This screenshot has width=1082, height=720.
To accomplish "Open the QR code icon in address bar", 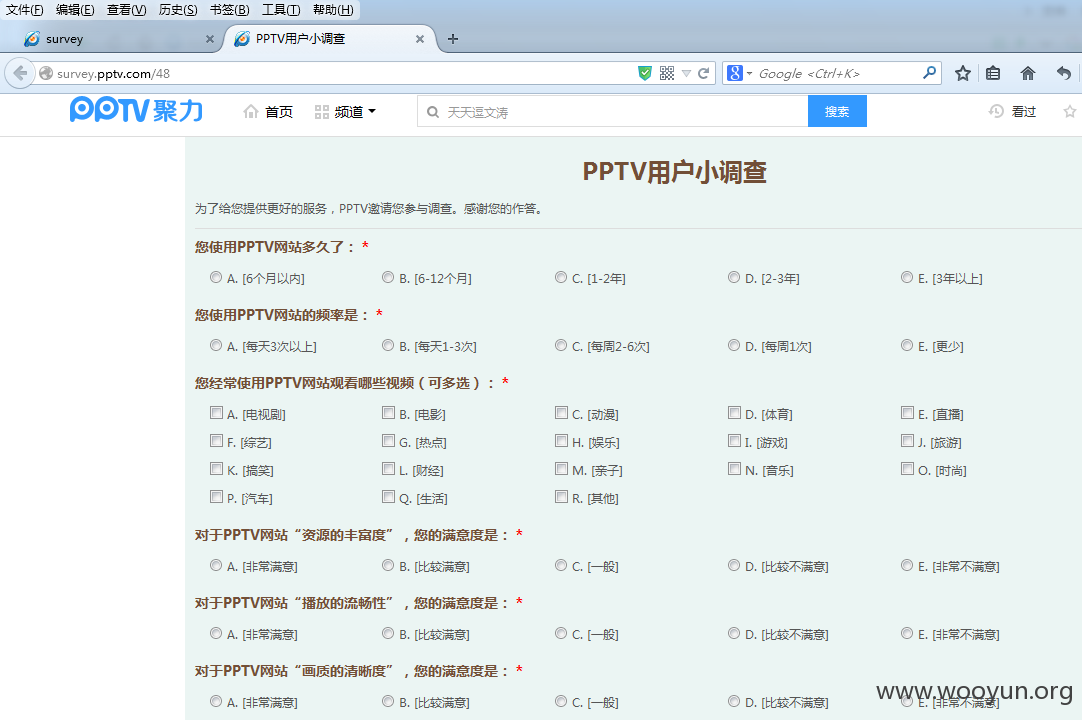I will [667, 73].
